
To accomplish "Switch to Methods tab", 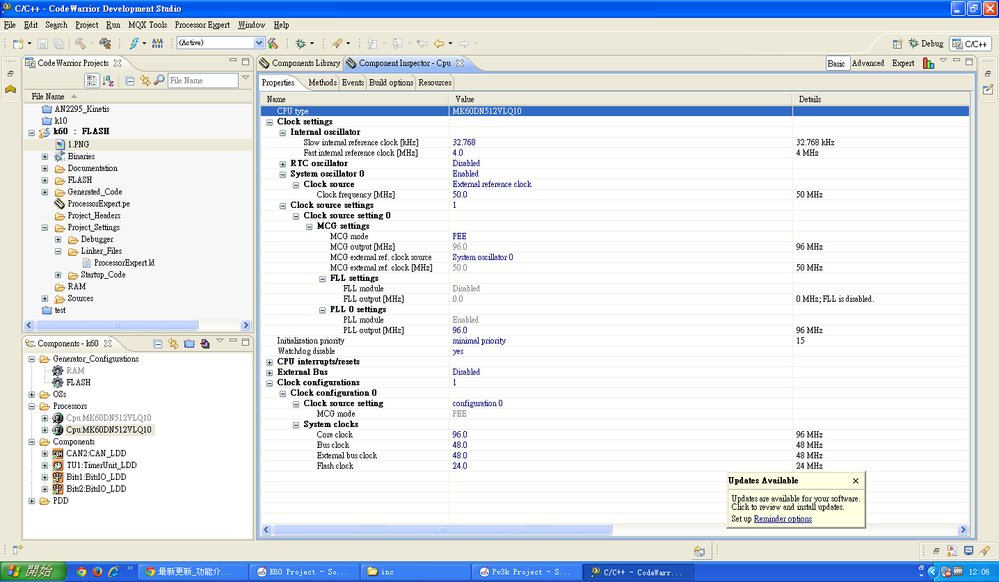I will (x=322, y=83).
